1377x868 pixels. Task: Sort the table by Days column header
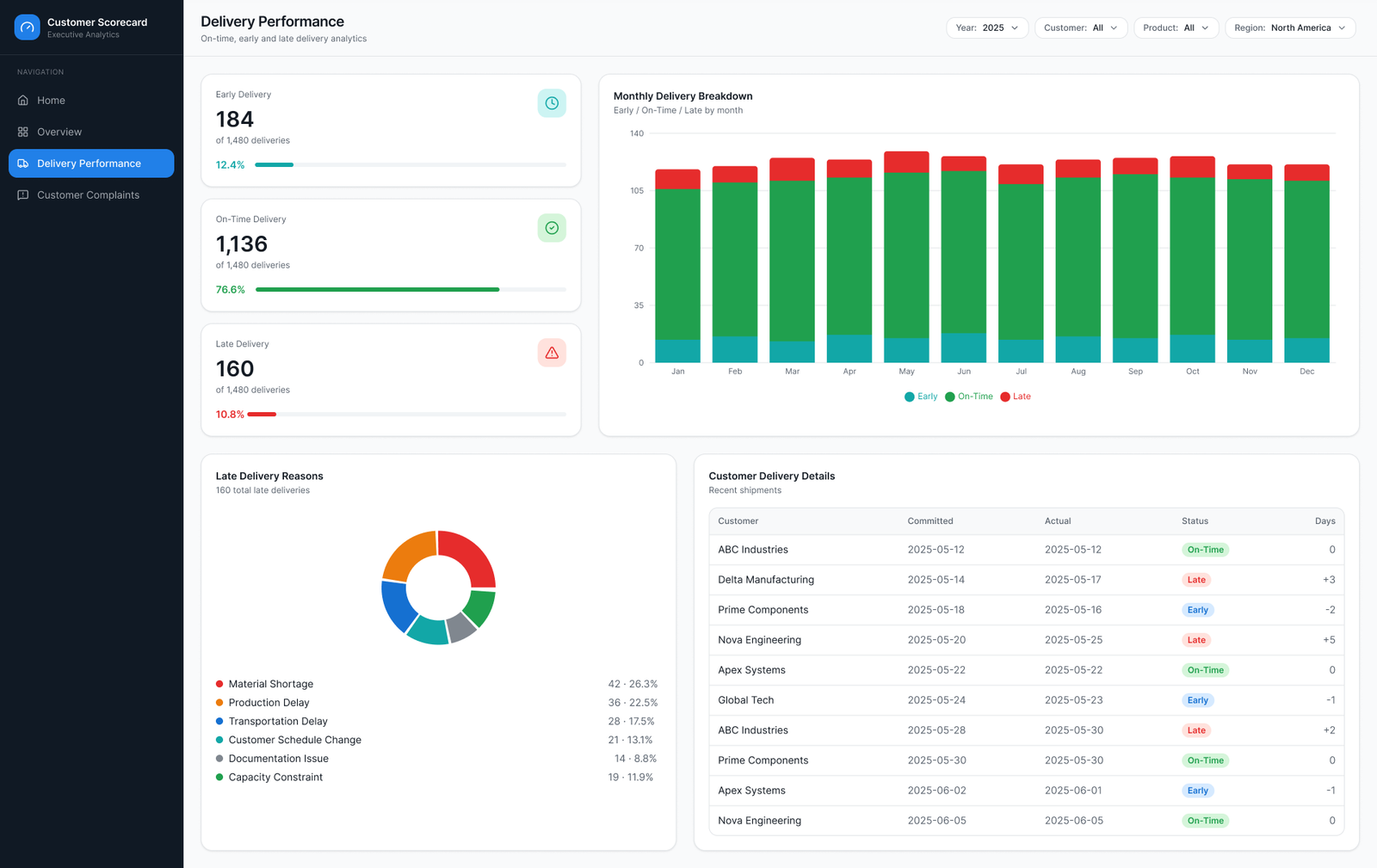(1325, 521)
